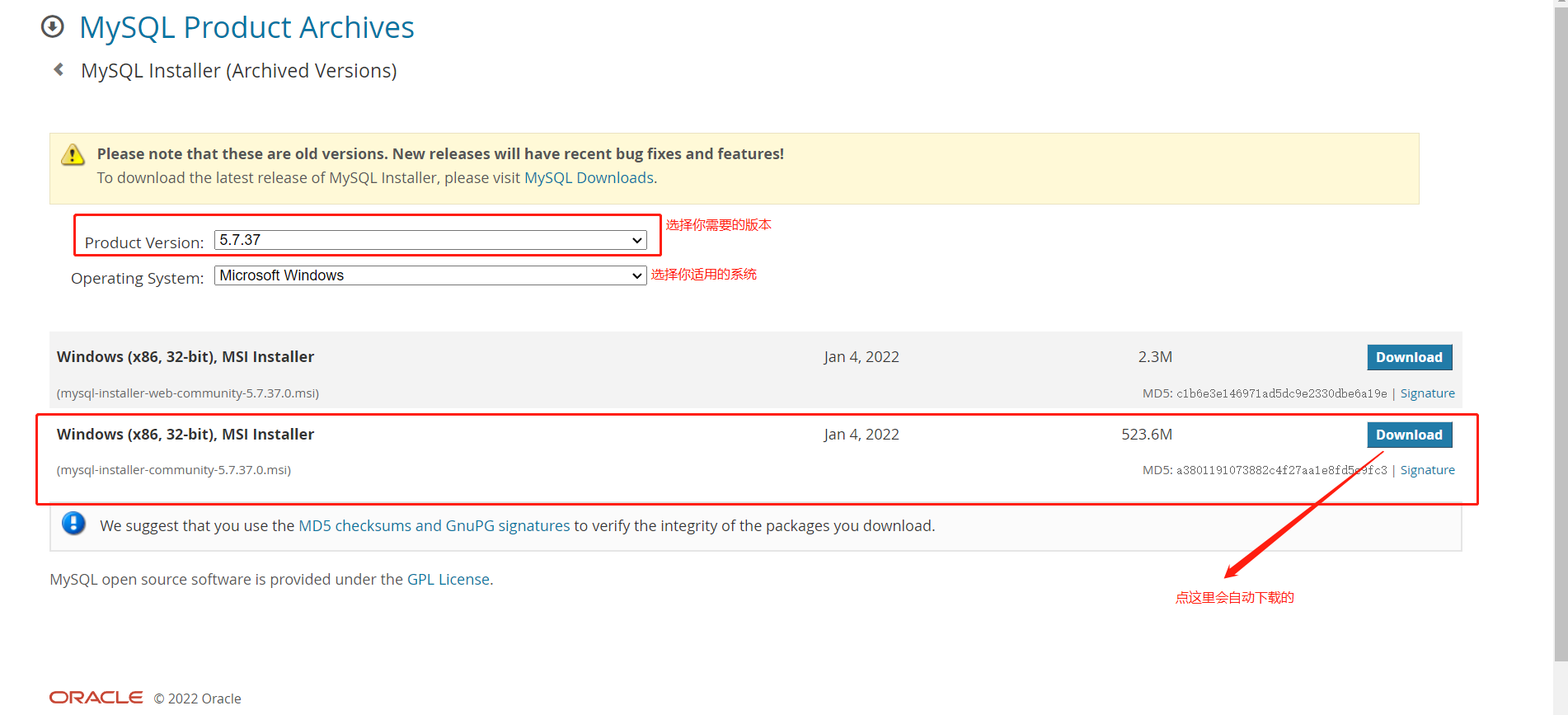Click the 523.6M file size
This screenshot has height=715, width=1568.
[x=1147, y=435]
